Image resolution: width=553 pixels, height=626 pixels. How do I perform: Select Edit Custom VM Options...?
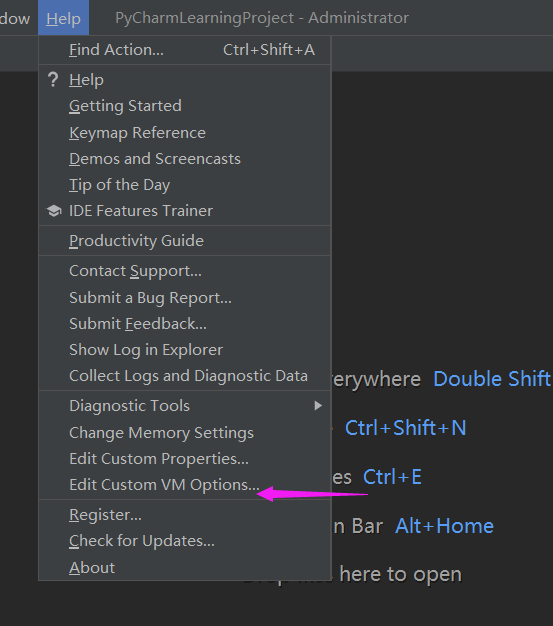[184, 485]
